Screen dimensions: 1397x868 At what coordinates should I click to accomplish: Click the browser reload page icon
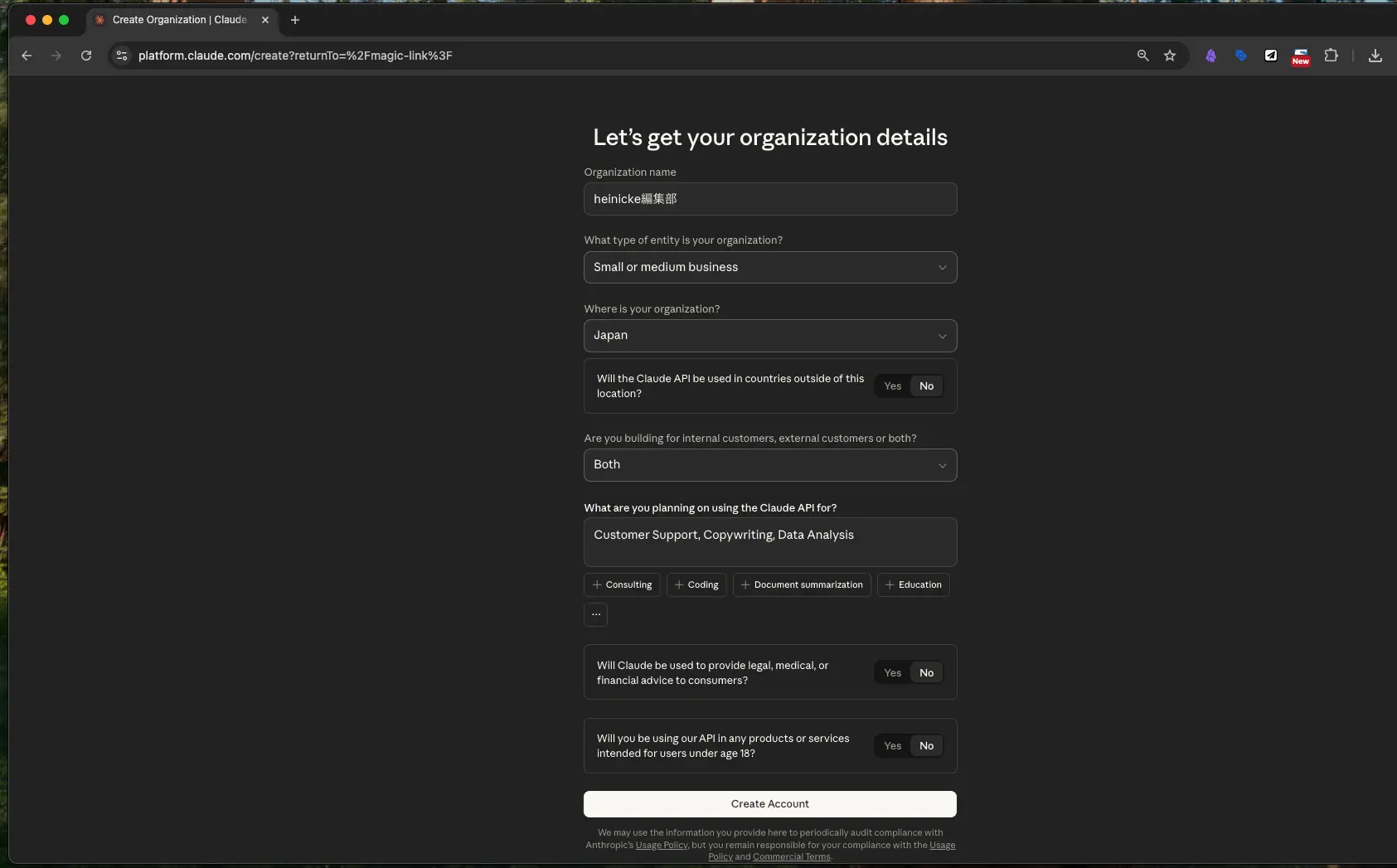(86, 56)
